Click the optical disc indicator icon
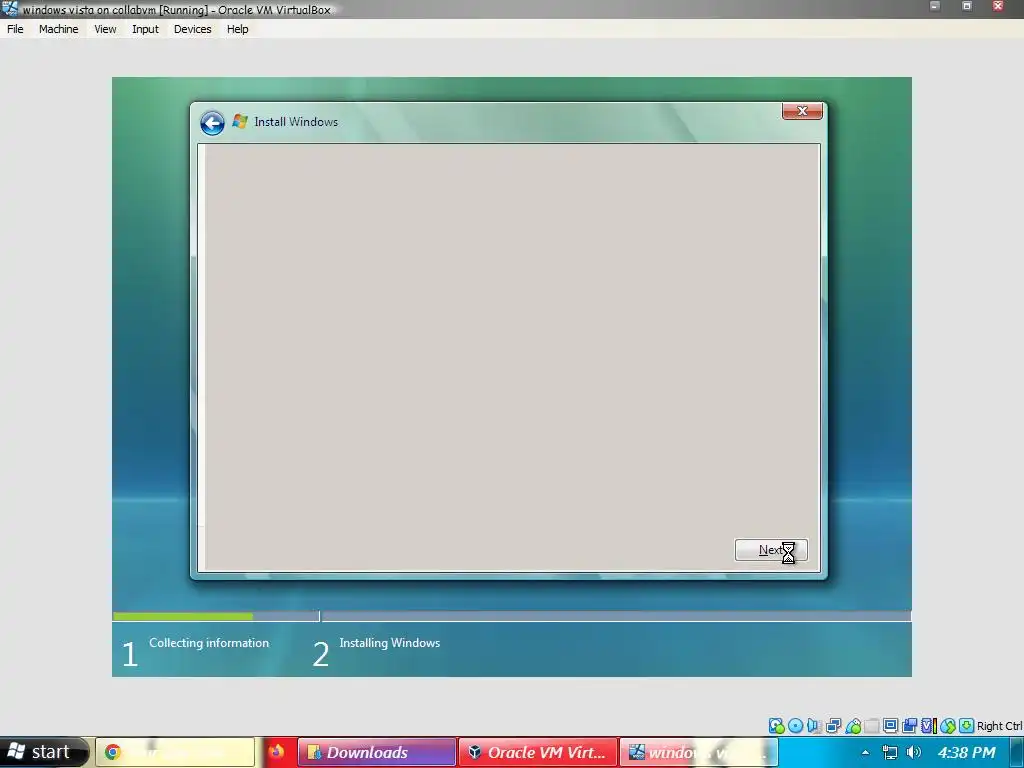 (795, 726)
